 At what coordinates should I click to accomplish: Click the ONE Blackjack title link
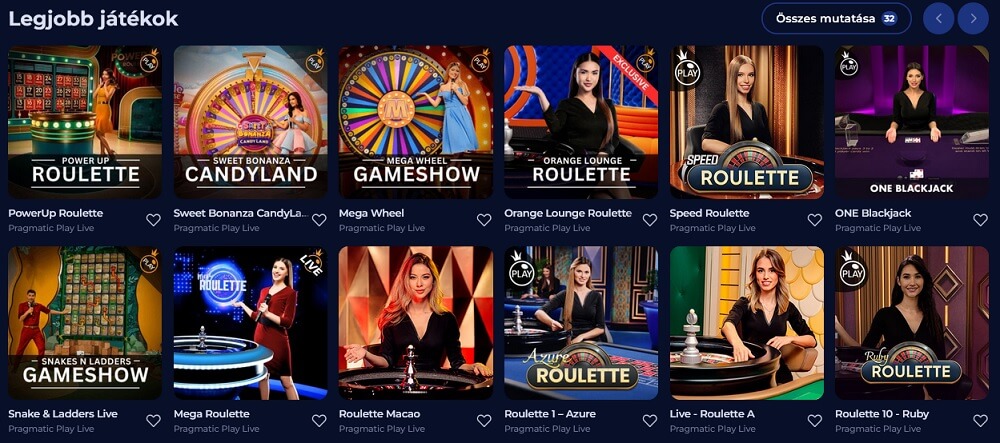click(873, 213)
